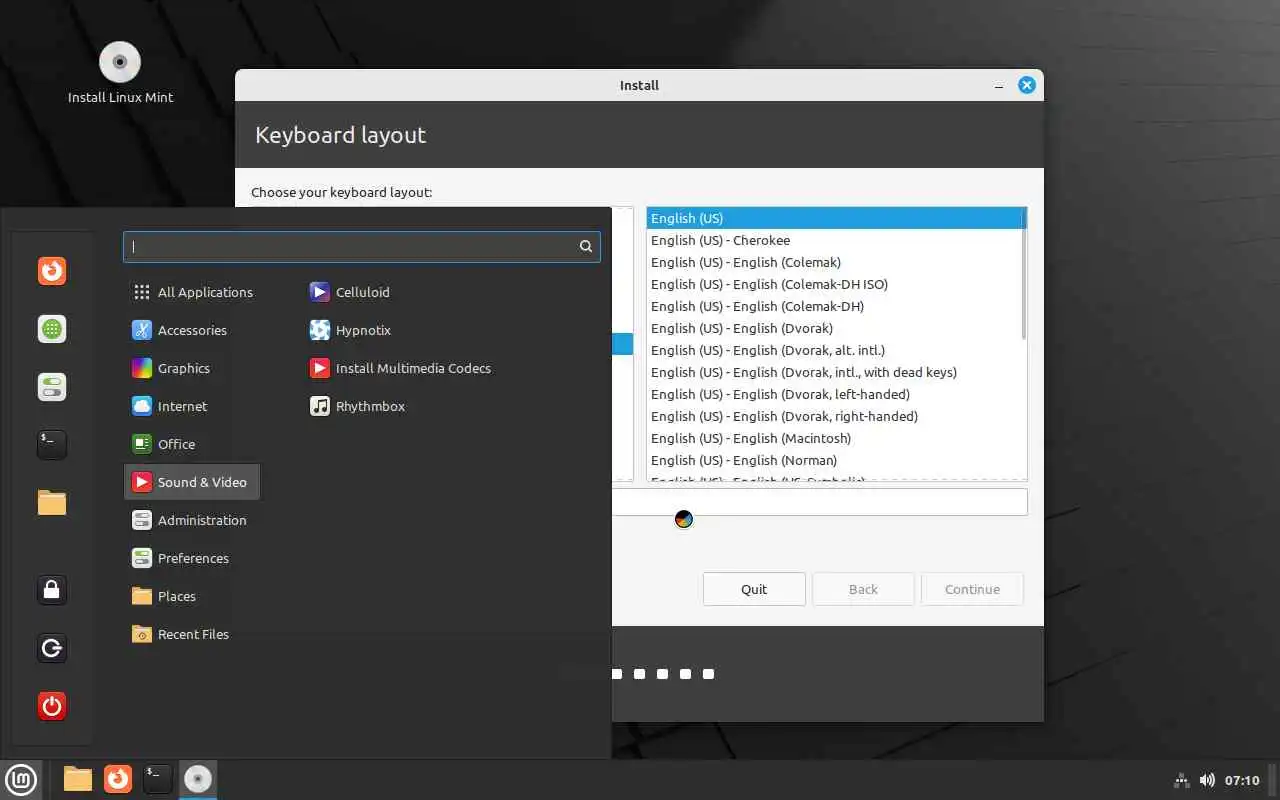Select the Preferences category

(192, 558)
